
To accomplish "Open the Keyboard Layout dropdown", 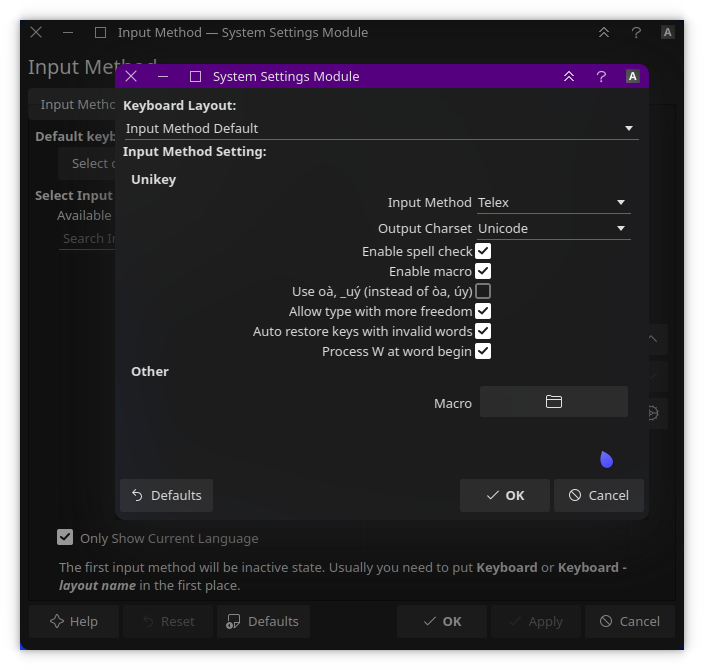I will (381, 129).
